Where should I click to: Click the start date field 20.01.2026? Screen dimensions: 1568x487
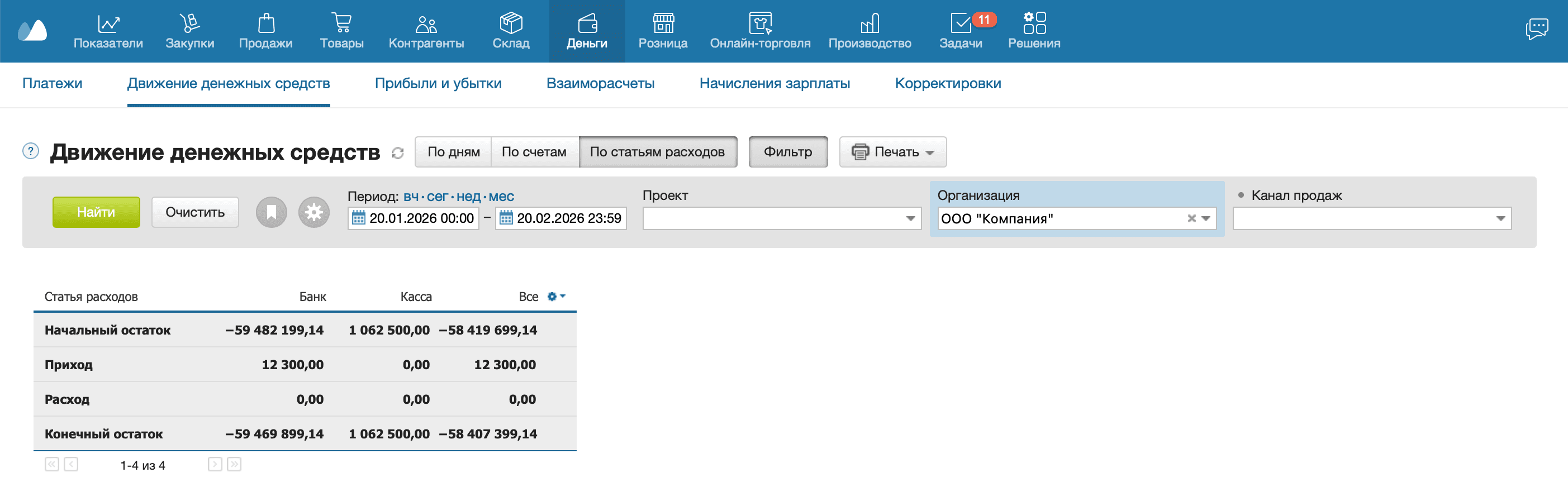click(414, 218)
